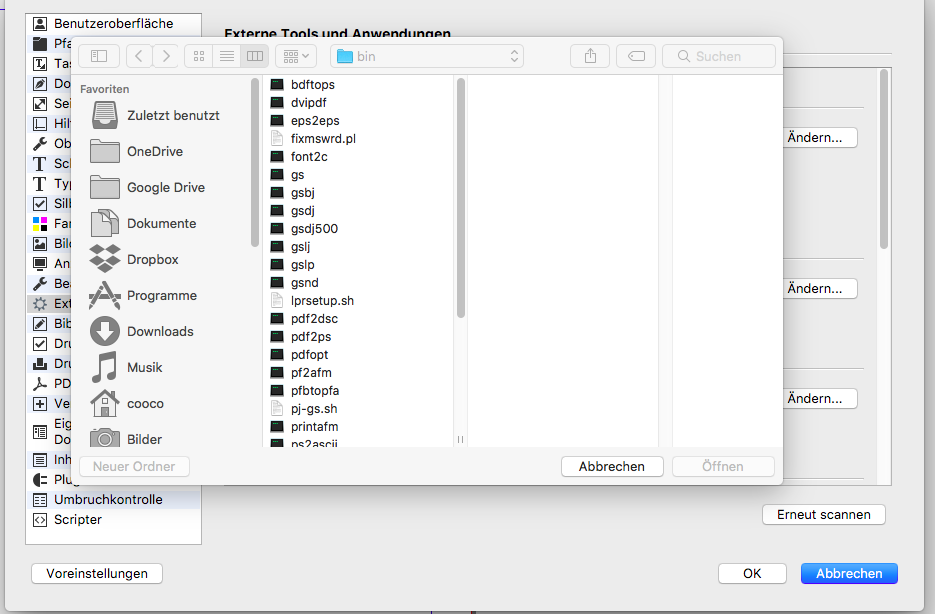Switch to list view
This screenshot has width=935, height=614.
(x=226, y=56)
